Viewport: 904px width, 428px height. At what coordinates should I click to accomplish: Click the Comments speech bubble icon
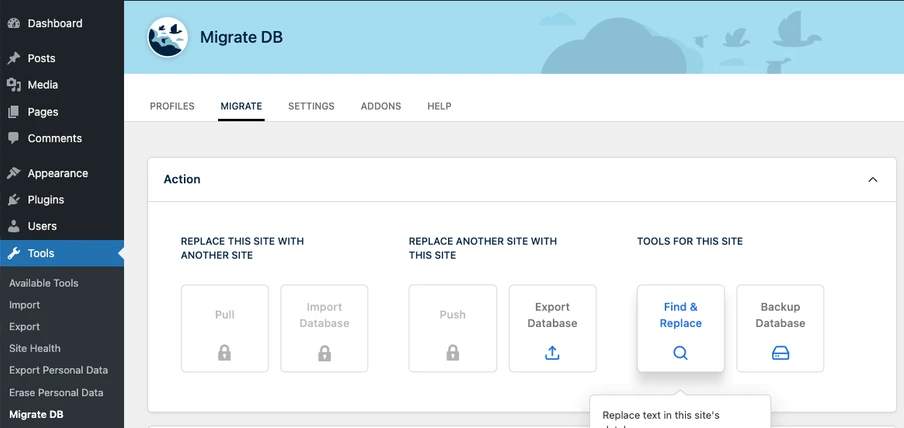(x=13, y=138)
